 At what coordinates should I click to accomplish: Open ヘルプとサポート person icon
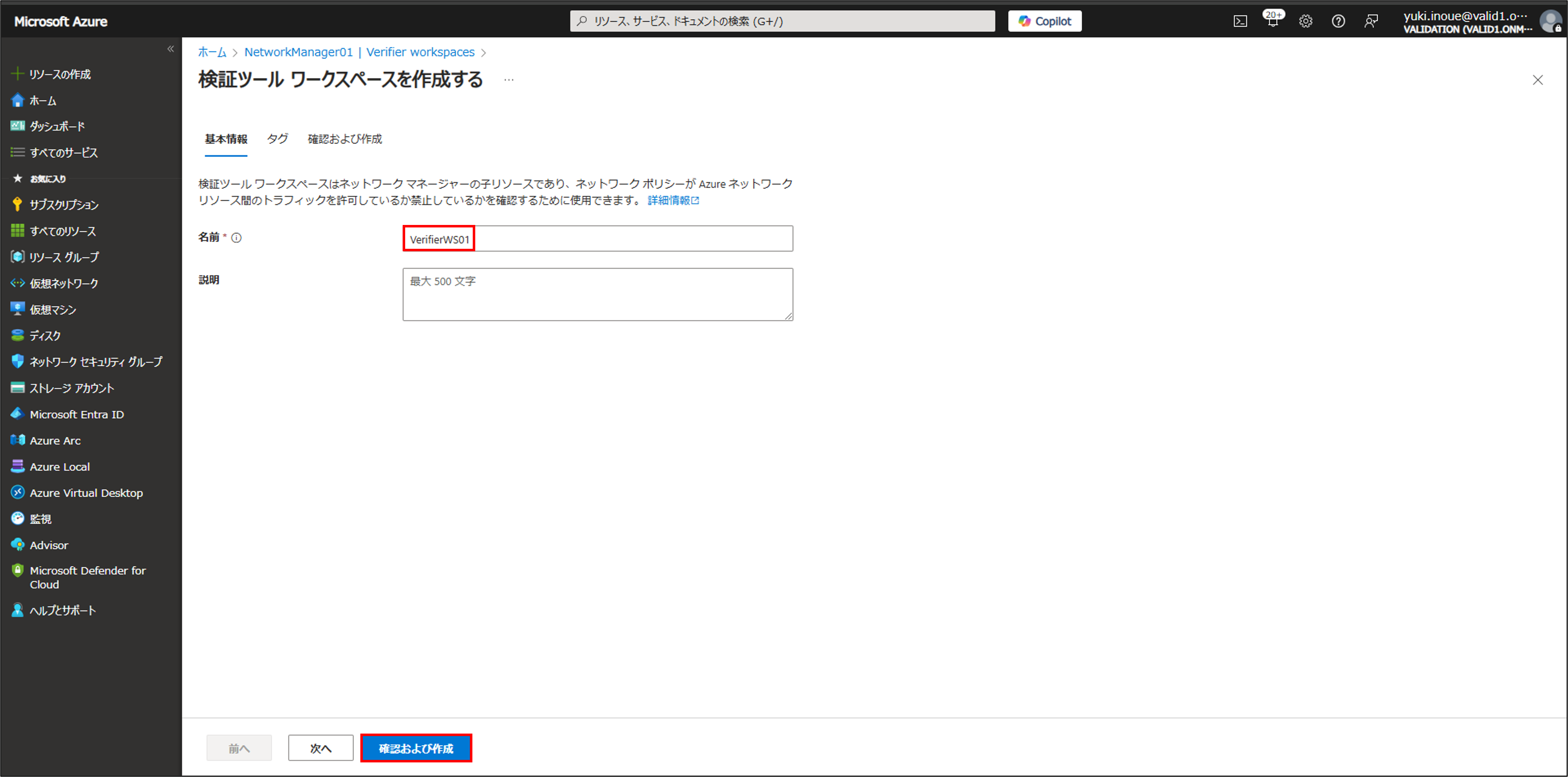[x=18, y=610]
